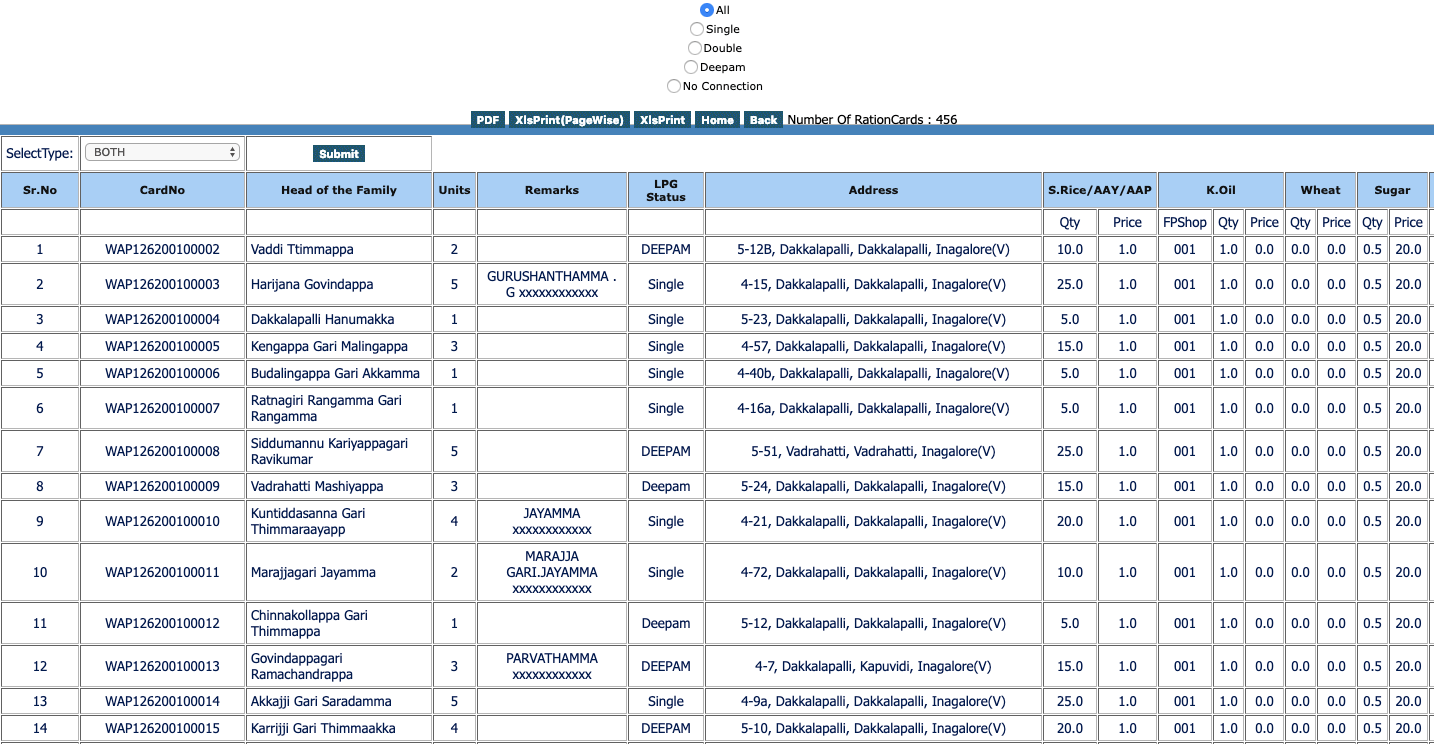The image size is (1434, 744).
Task: Select the Single radio option
Action: (697, 29)
